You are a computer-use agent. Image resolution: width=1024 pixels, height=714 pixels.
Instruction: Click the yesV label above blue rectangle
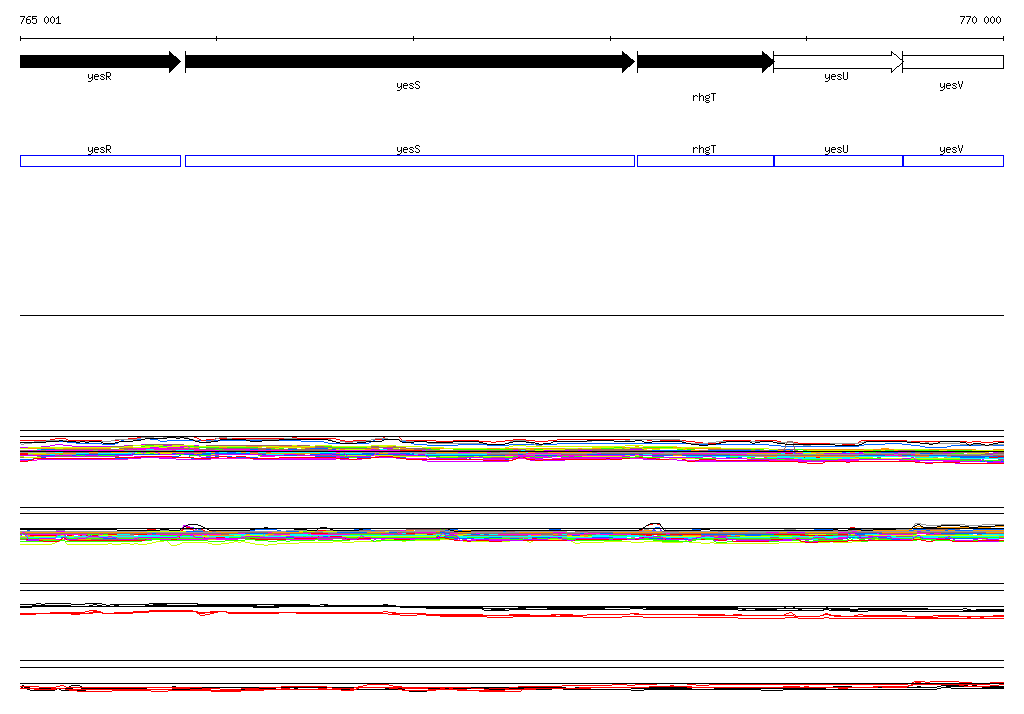(x=952, y=149)
